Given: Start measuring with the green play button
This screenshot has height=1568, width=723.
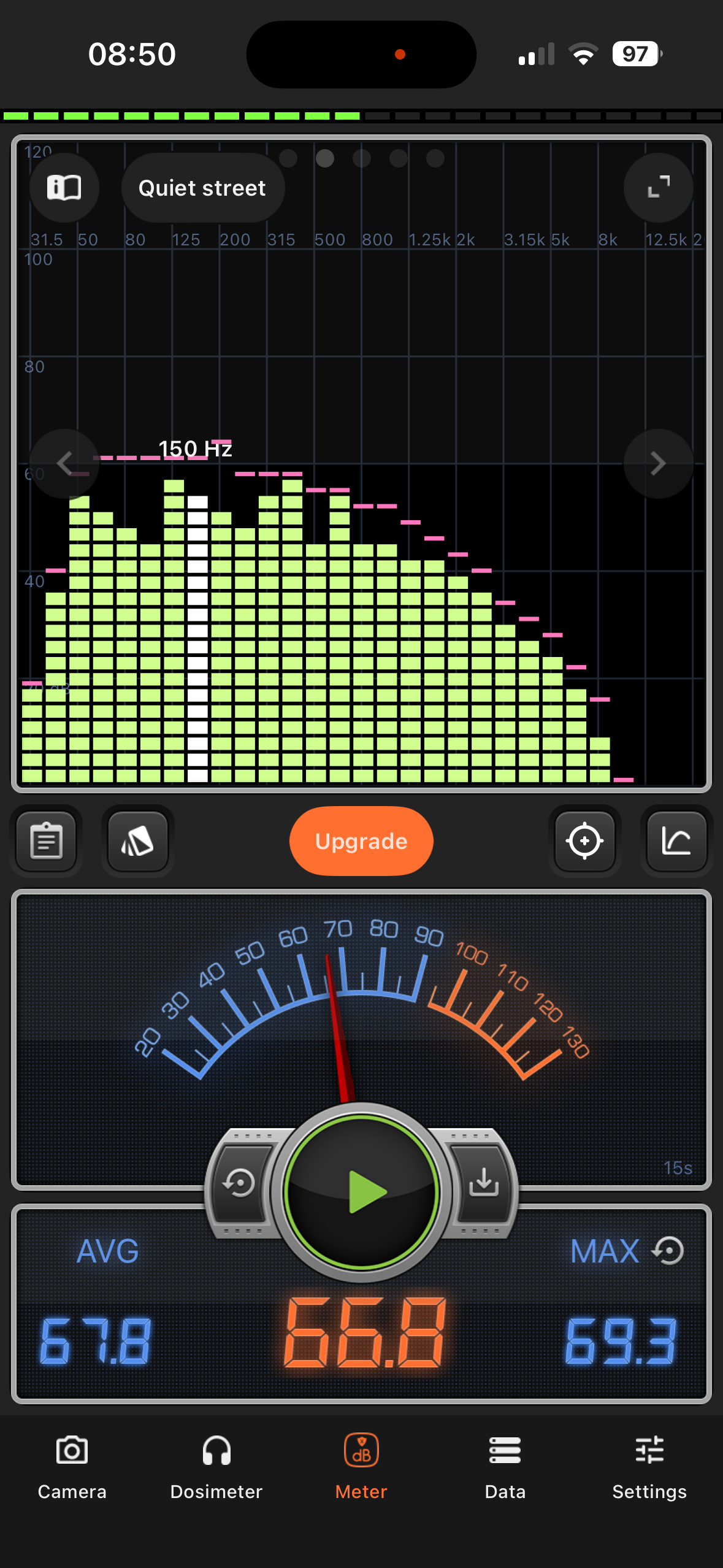Looking at the screenshot, I should point(362,1192).
